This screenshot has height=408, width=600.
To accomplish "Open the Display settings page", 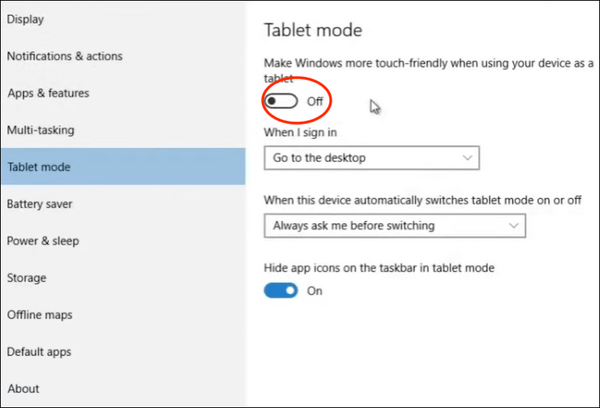I will (x=27, y=19).
